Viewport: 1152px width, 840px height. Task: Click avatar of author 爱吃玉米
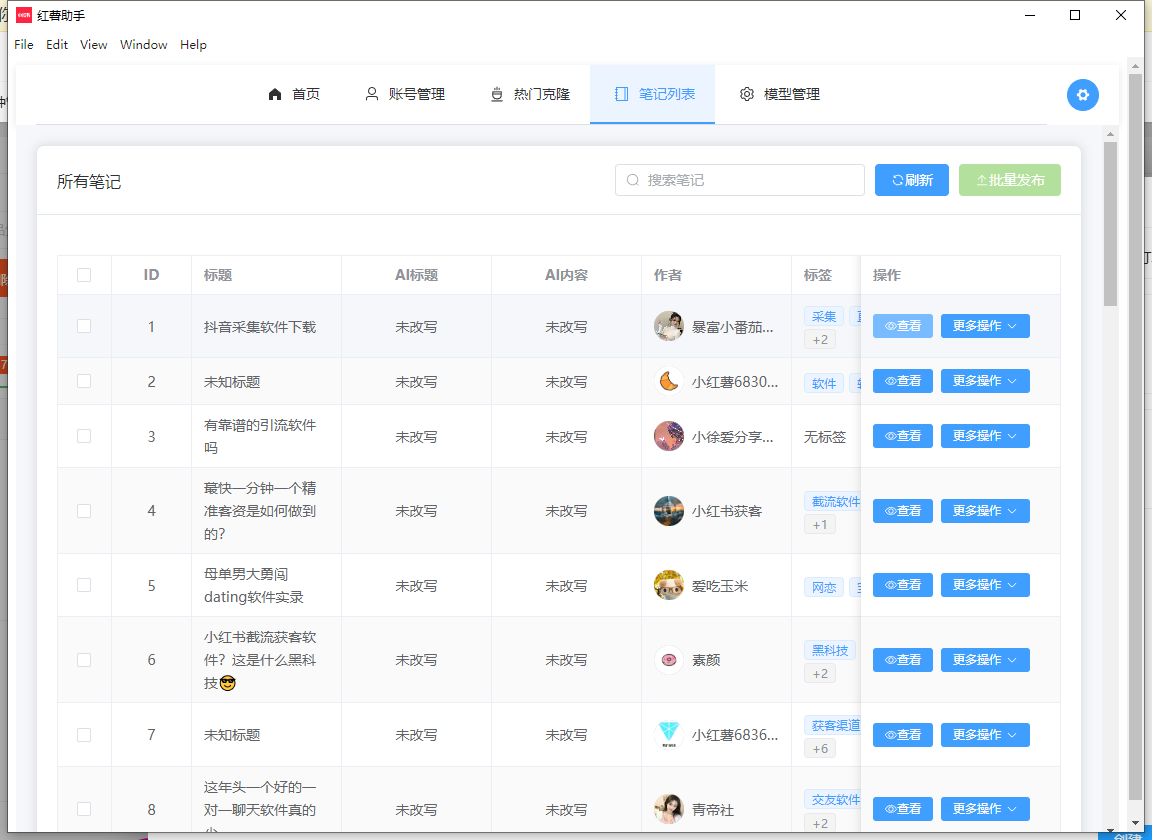668,586
